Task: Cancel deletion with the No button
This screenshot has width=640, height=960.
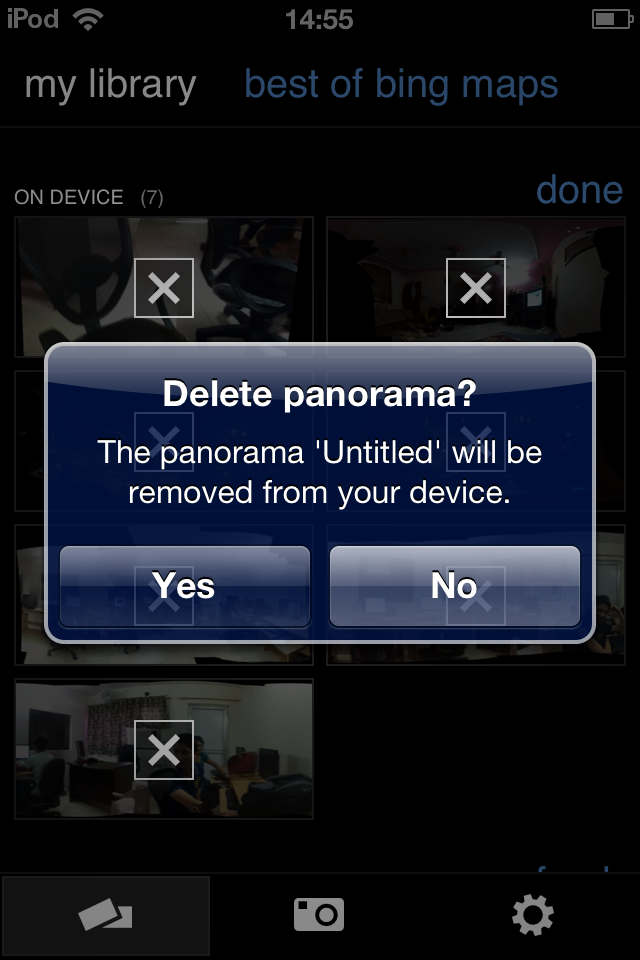Action: click(x=454, y=586)
